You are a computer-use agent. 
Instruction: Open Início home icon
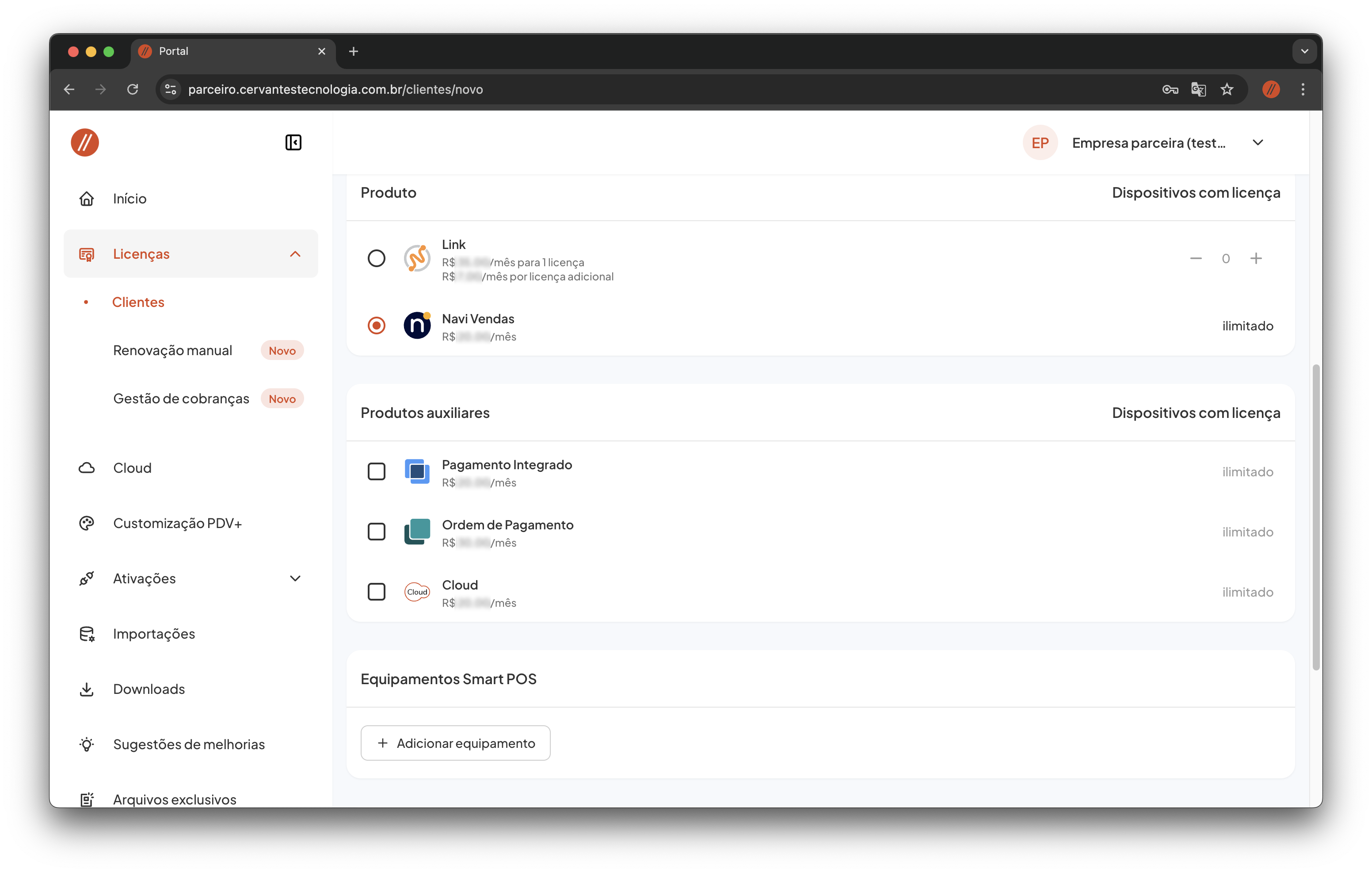[87, 199]
